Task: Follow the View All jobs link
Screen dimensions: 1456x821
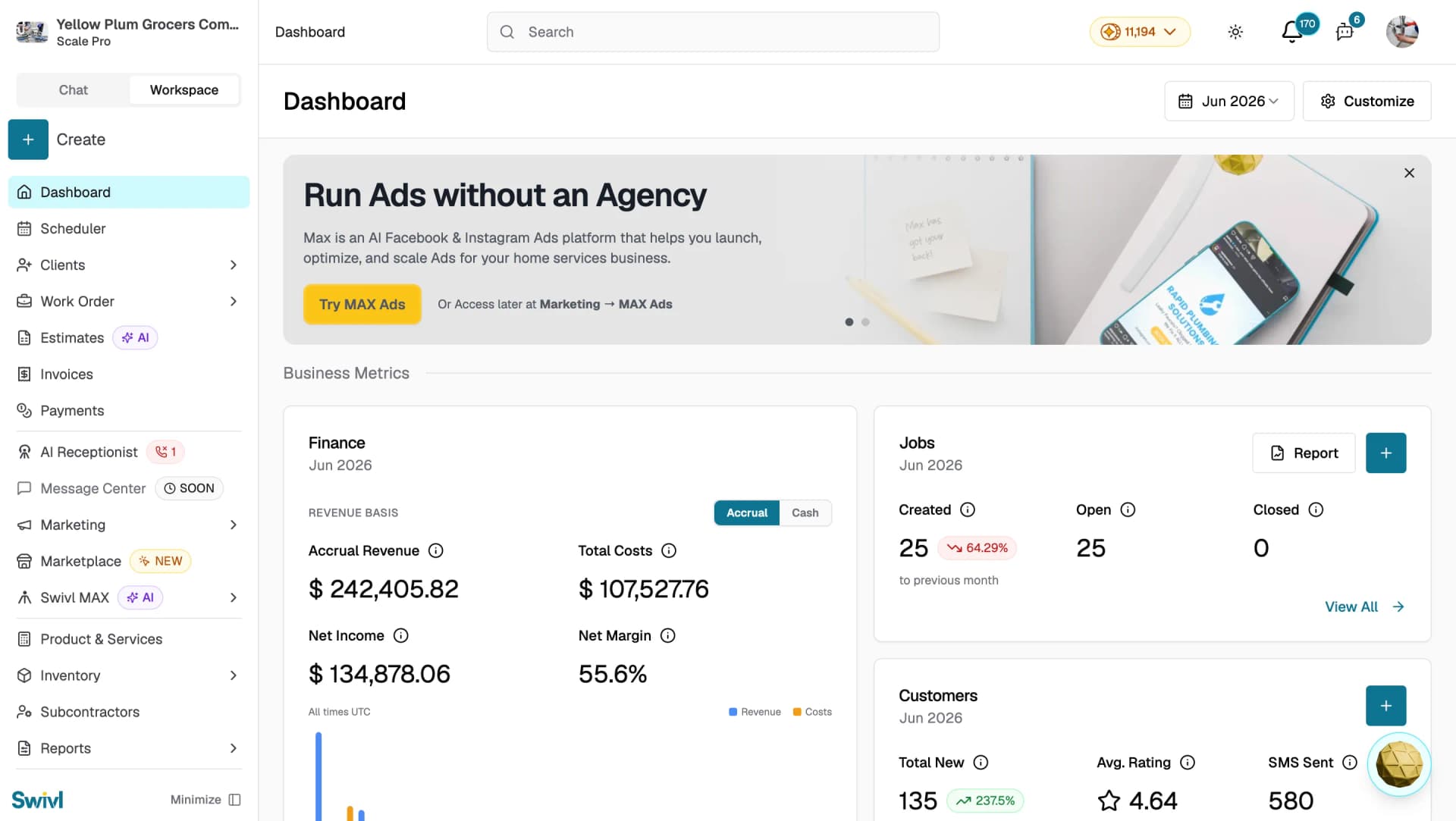Action: [x=1364, y=606]
